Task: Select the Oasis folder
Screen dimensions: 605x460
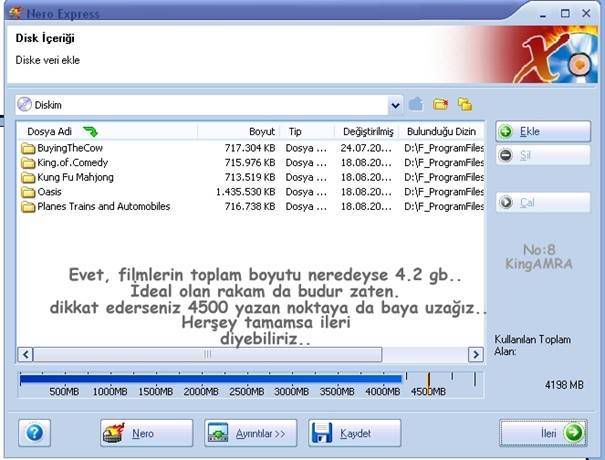Action: point(49,192)
